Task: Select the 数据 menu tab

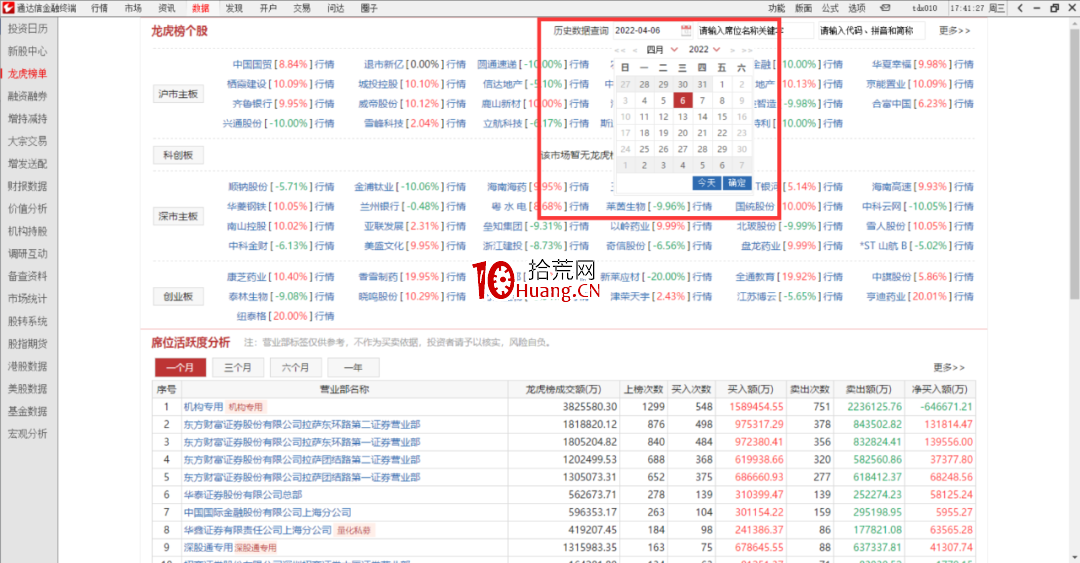Action: pyautogui.click(x=200, y=8)
